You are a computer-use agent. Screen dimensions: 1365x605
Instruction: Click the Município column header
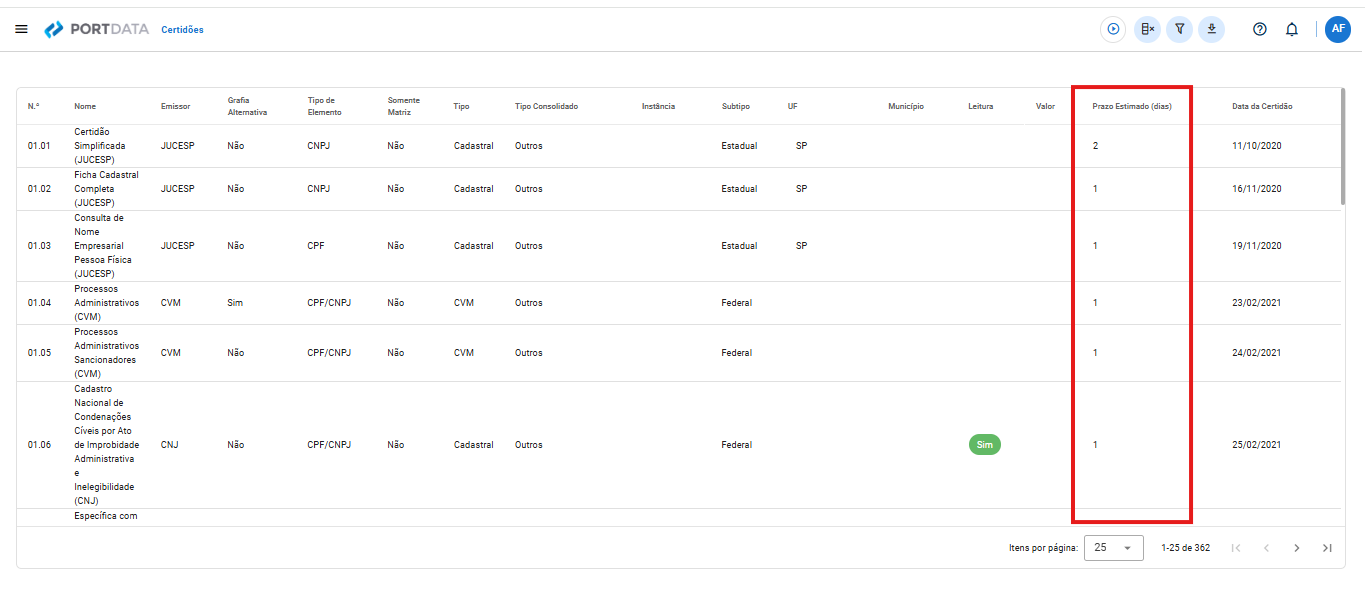coord(906,106)
